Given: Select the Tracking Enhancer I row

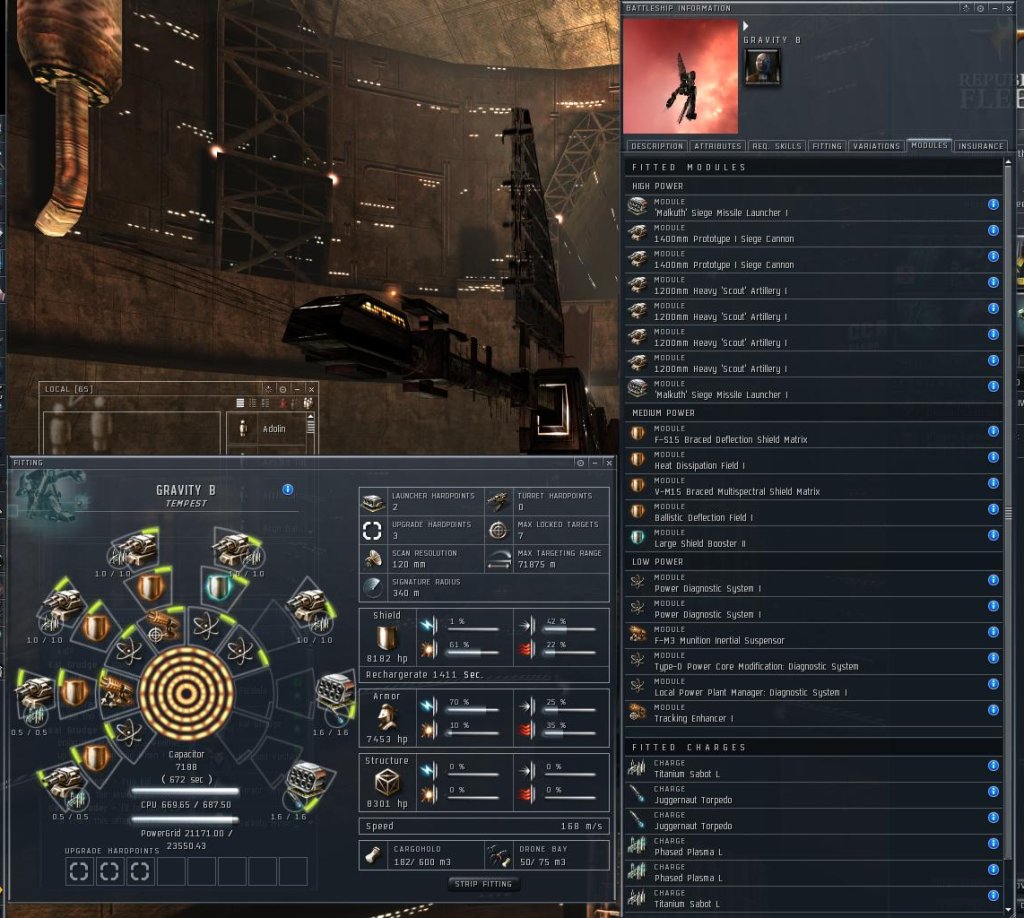Looking at the screenshot, I should [814, 713].
